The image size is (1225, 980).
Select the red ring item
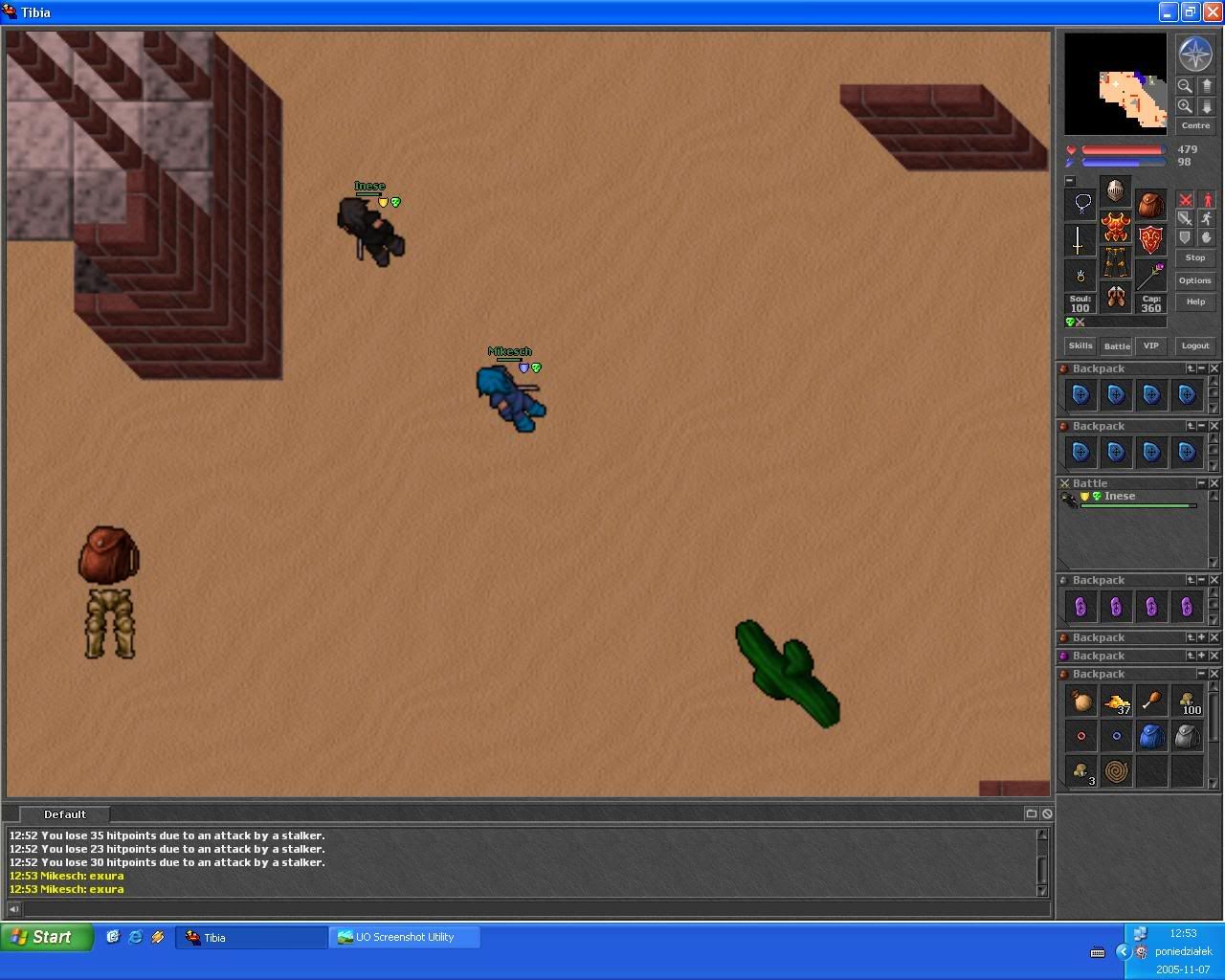click(1081, 736)
